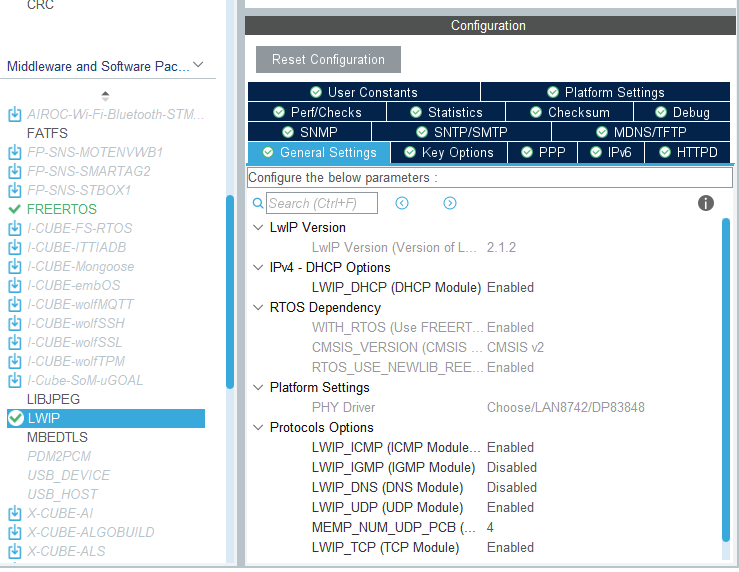Click download icon beside I-CUBE-wolfSSH
The width and height of the screenshot is (739, 572).
[x=15, y=323]
